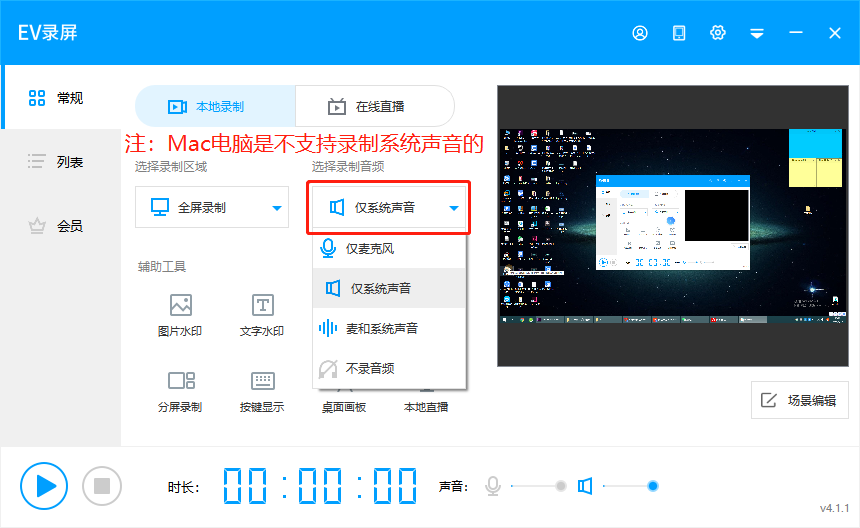The image size is (860, 528).
Task: Open the user account icon in title bar
Action: (640, 33)
